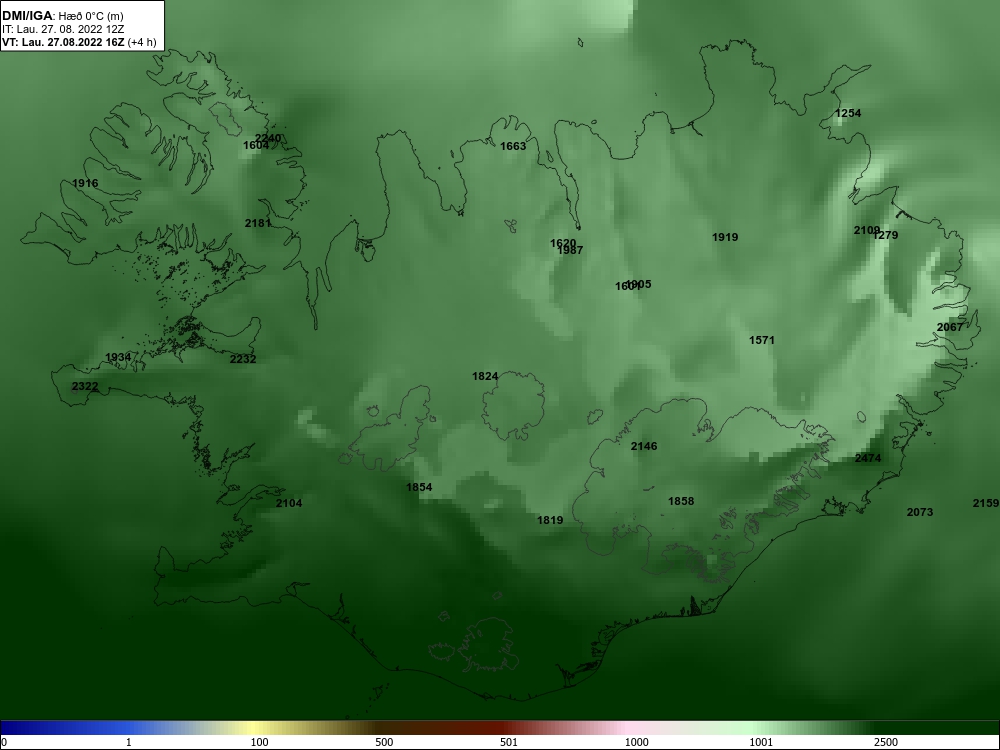Click the 2104 value in the southwest

[289, 503]
